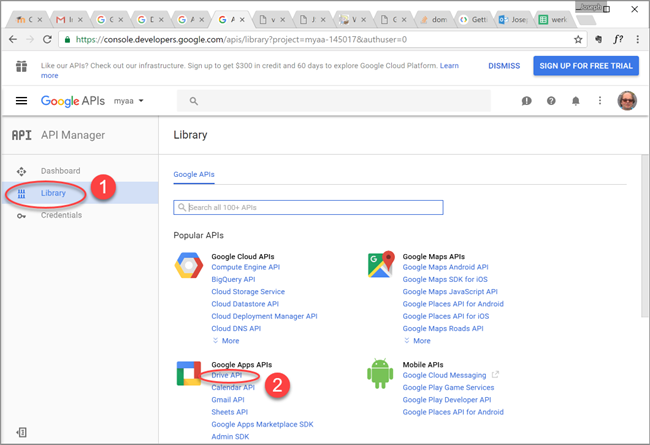Click Sign Up For Free Trial button

click(586, 66)
